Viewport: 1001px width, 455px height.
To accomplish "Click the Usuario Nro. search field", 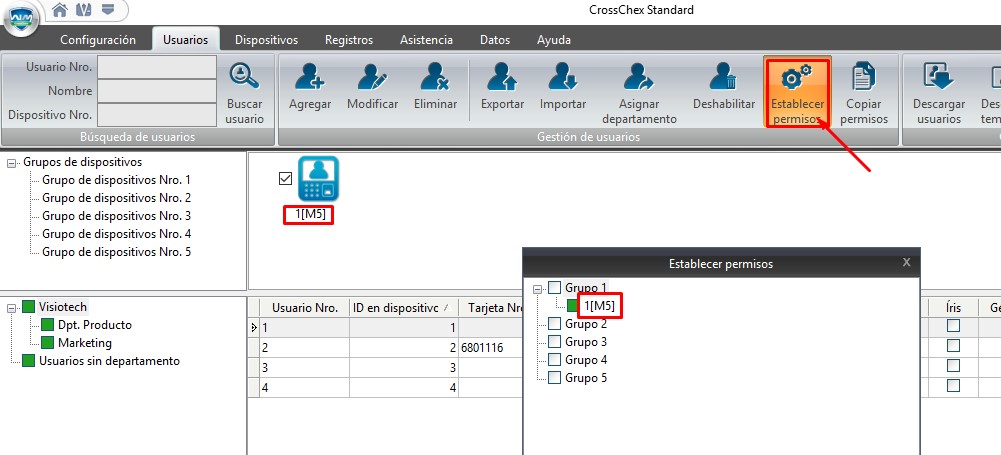I will point(157,67).
